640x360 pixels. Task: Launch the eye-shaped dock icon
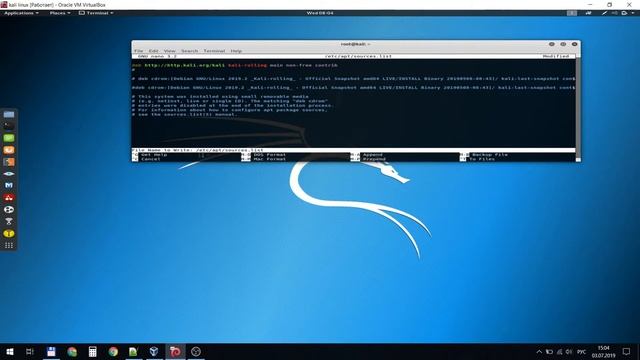point(9,173)
